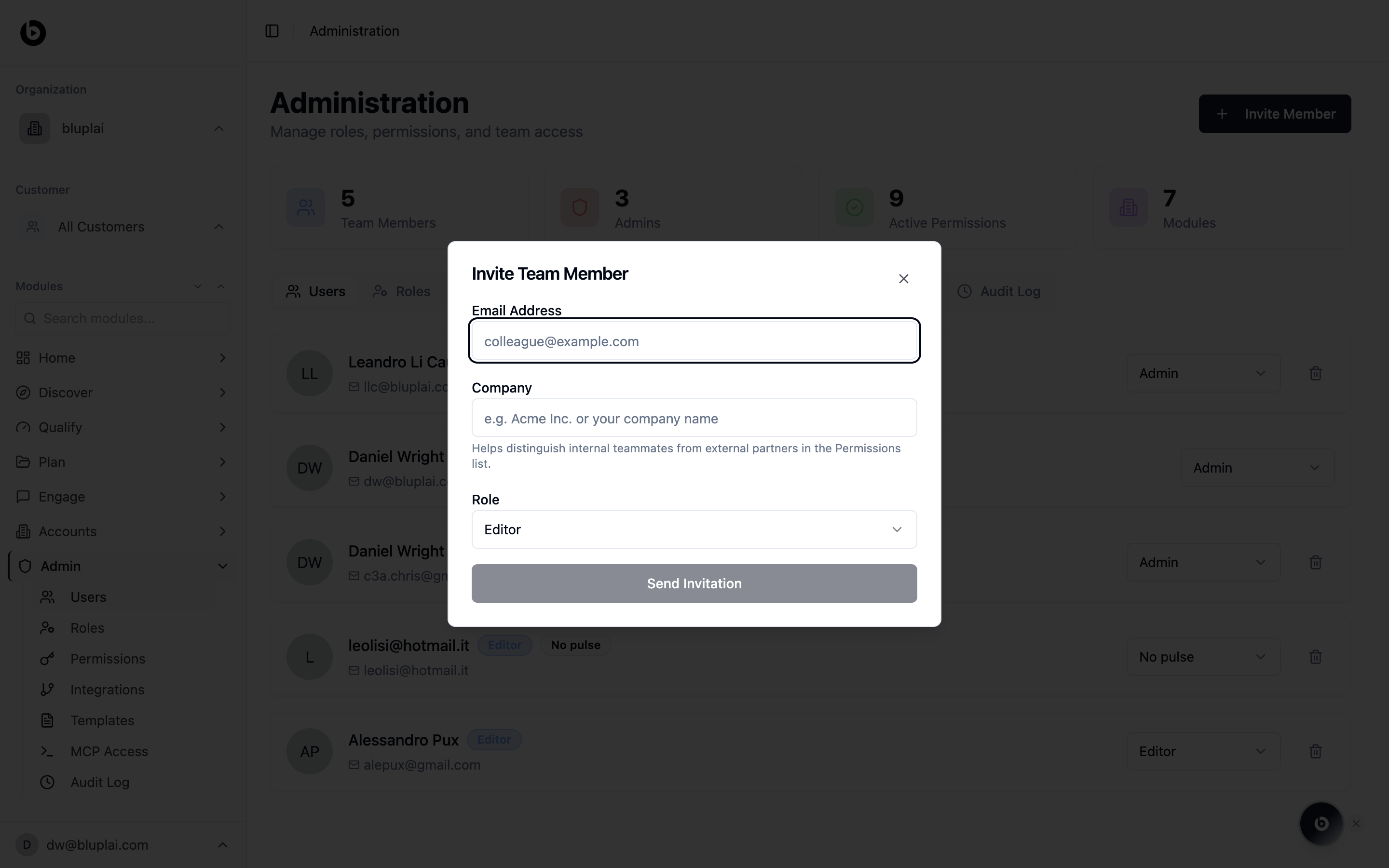Image resolution: width=1389 pixels, height=868 pixels.
Task: Open MCP Access in the sidebar
Action: pyautogui.click(x=109, y=751)
